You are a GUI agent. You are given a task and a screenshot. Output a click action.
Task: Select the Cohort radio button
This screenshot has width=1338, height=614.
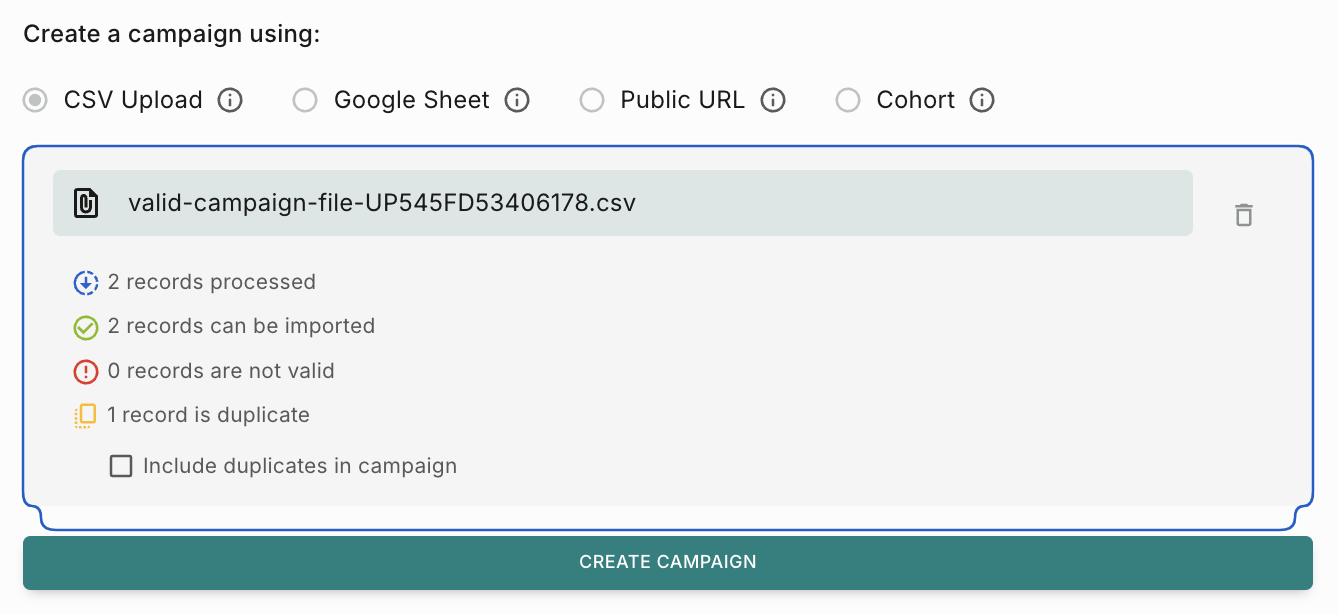point(848,100)
